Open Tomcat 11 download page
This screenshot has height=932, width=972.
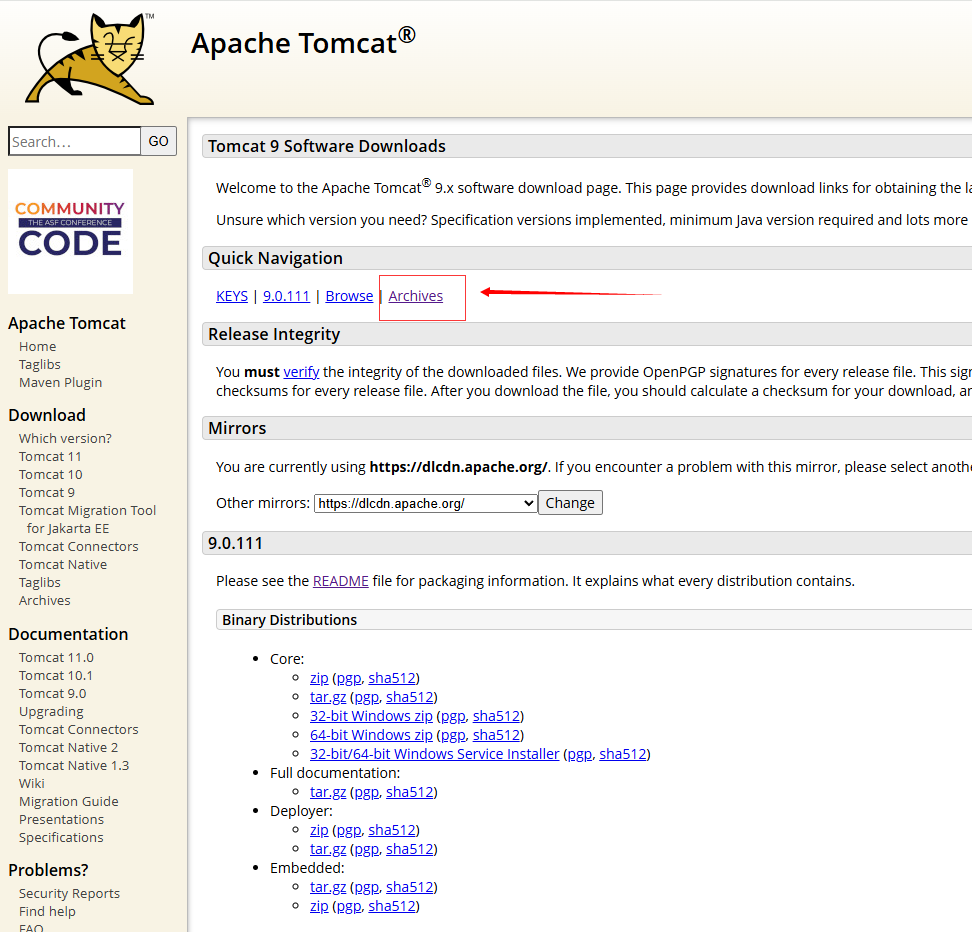(50, 456)
